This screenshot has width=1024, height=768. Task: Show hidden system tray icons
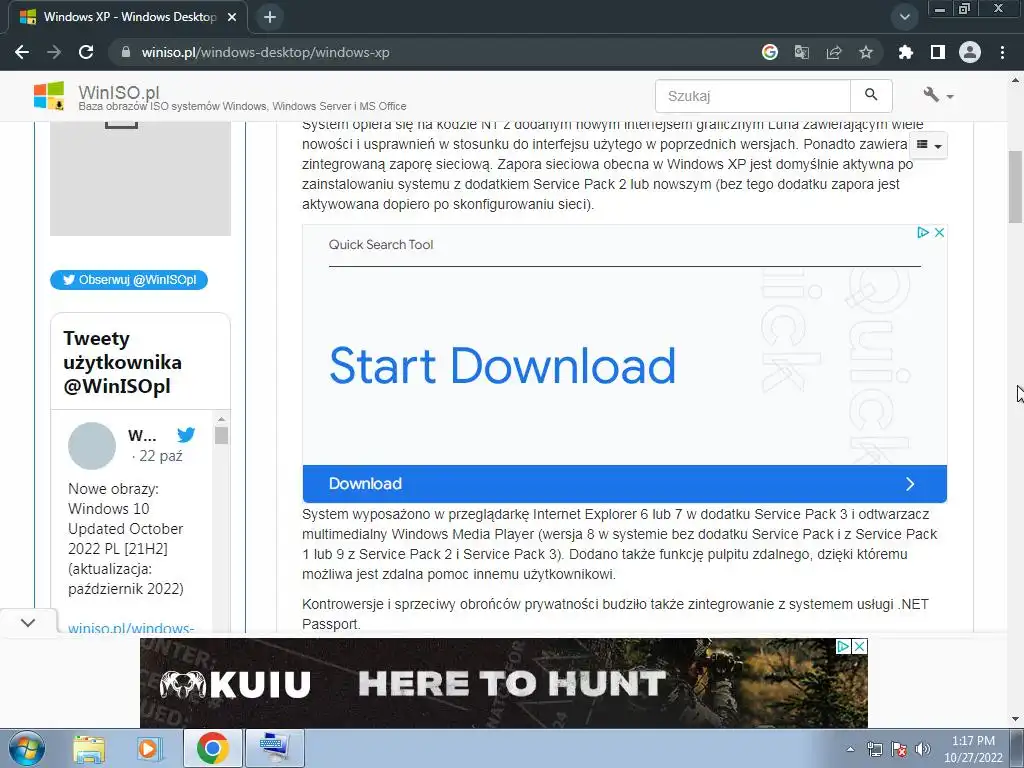(850, 749)
